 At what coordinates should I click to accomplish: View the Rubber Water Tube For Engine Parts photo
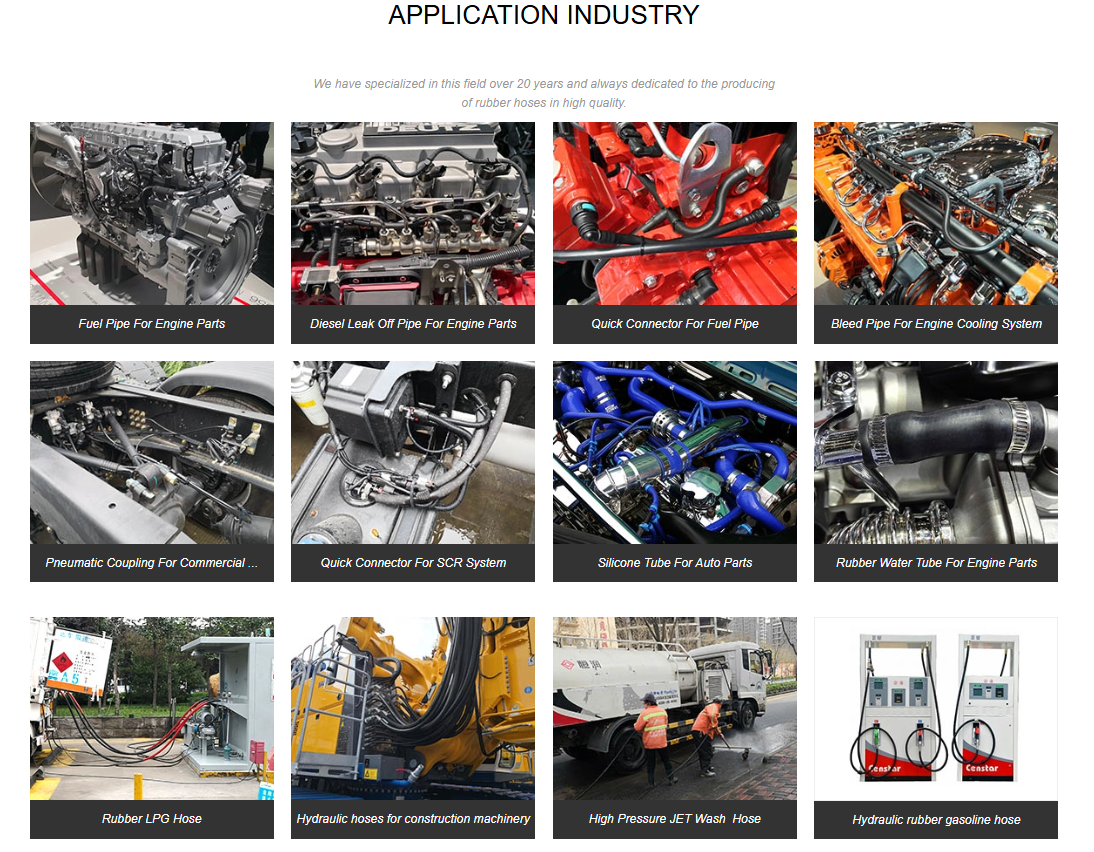pyautogui.click(x=935, y=452)
